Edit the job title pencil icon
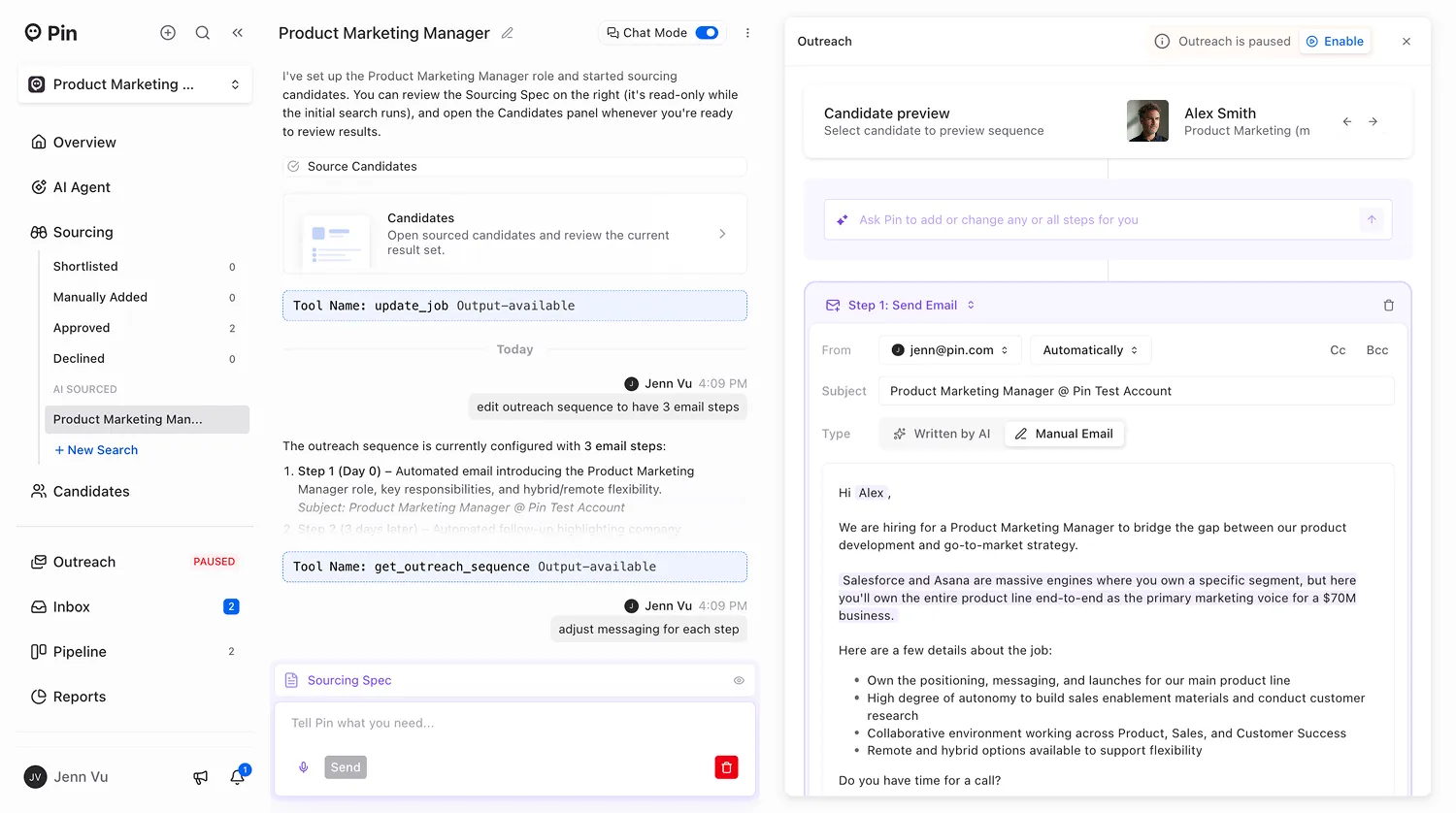Image resolution: width=1456 pixels, height=813 pixels. pos(507,33)
